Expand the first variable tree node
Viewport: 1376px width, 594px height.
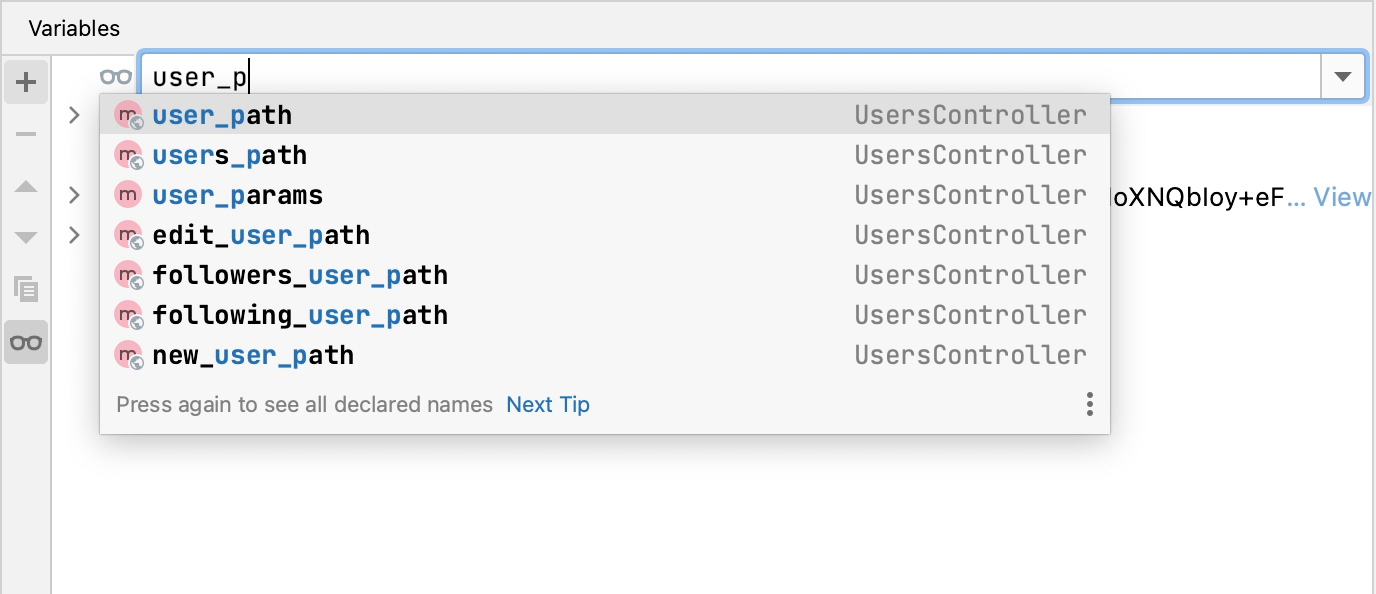tap(74, 115)
